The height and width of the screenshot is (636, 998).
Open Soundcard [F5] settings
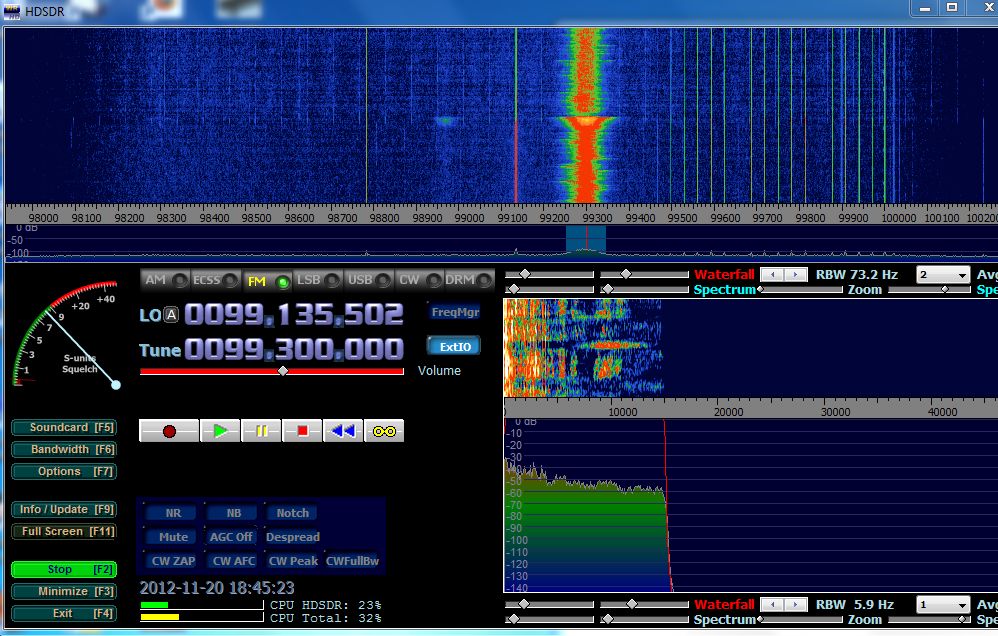click(x=64, y=427)
